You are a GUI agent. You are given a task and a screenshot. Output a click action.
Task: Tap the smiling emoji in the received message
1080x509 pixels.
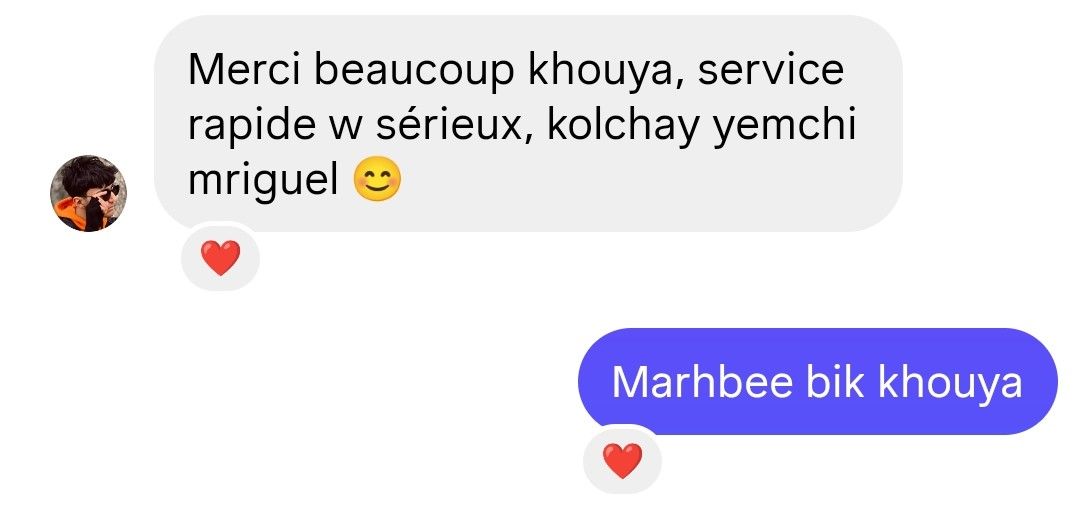(x=377, y=180)
